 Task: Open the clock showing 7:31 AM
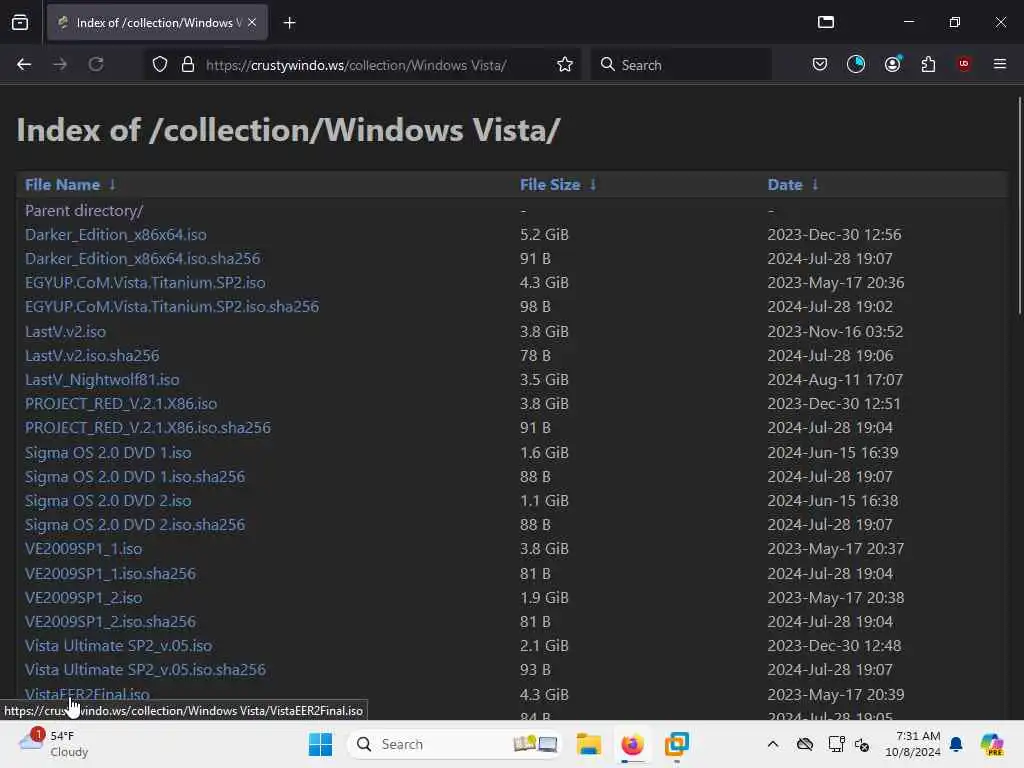(x=912, y=744)
